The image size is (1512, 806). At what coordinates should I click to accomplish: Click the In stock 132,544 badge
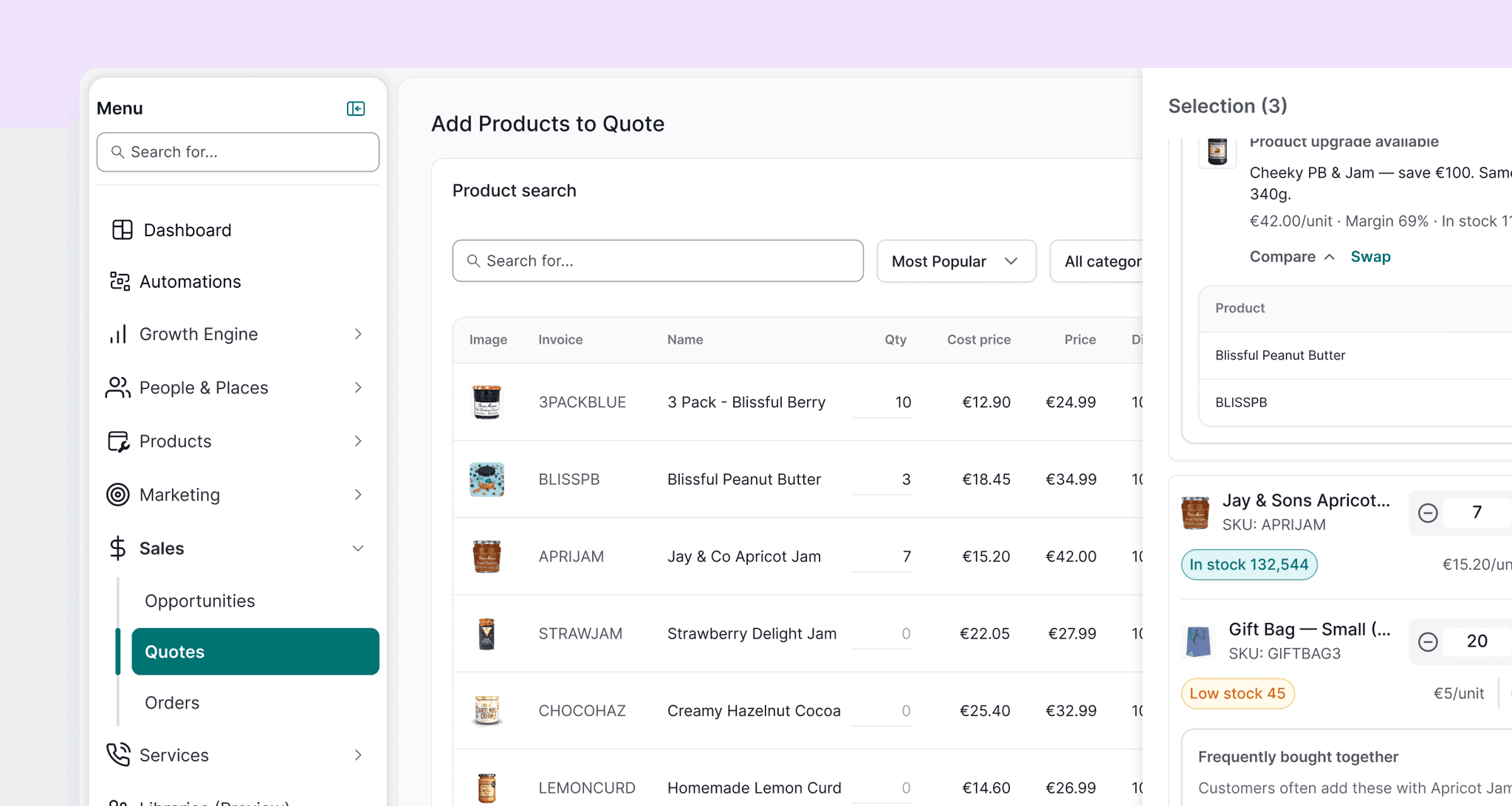click(1249, 565)
